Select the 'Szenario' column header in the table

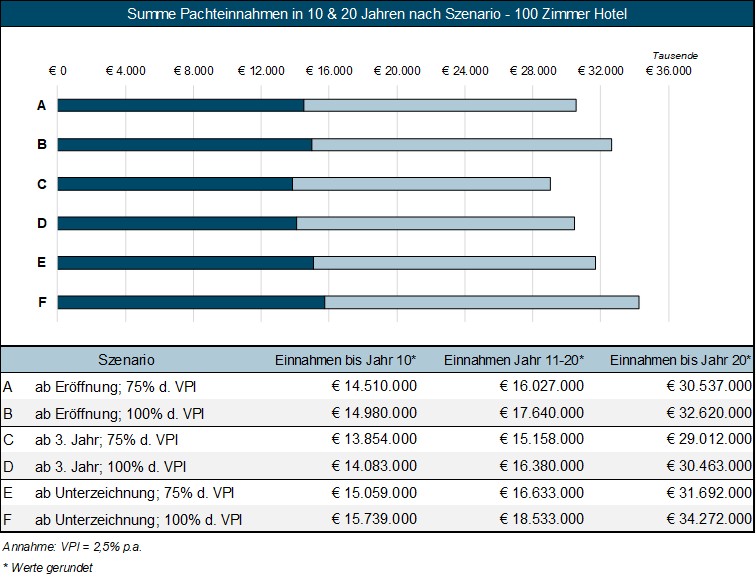[126, 360]
